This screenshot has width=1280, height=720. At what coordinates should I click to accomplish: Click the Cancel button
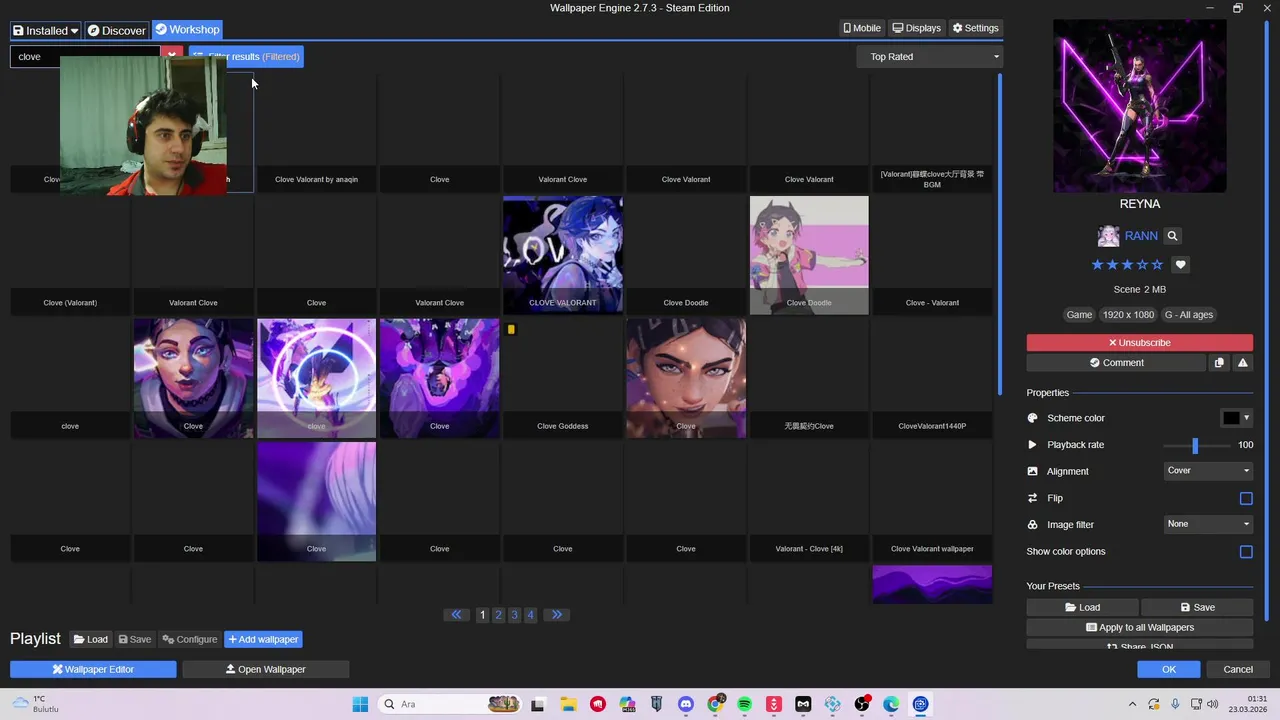pos(1238,670)
